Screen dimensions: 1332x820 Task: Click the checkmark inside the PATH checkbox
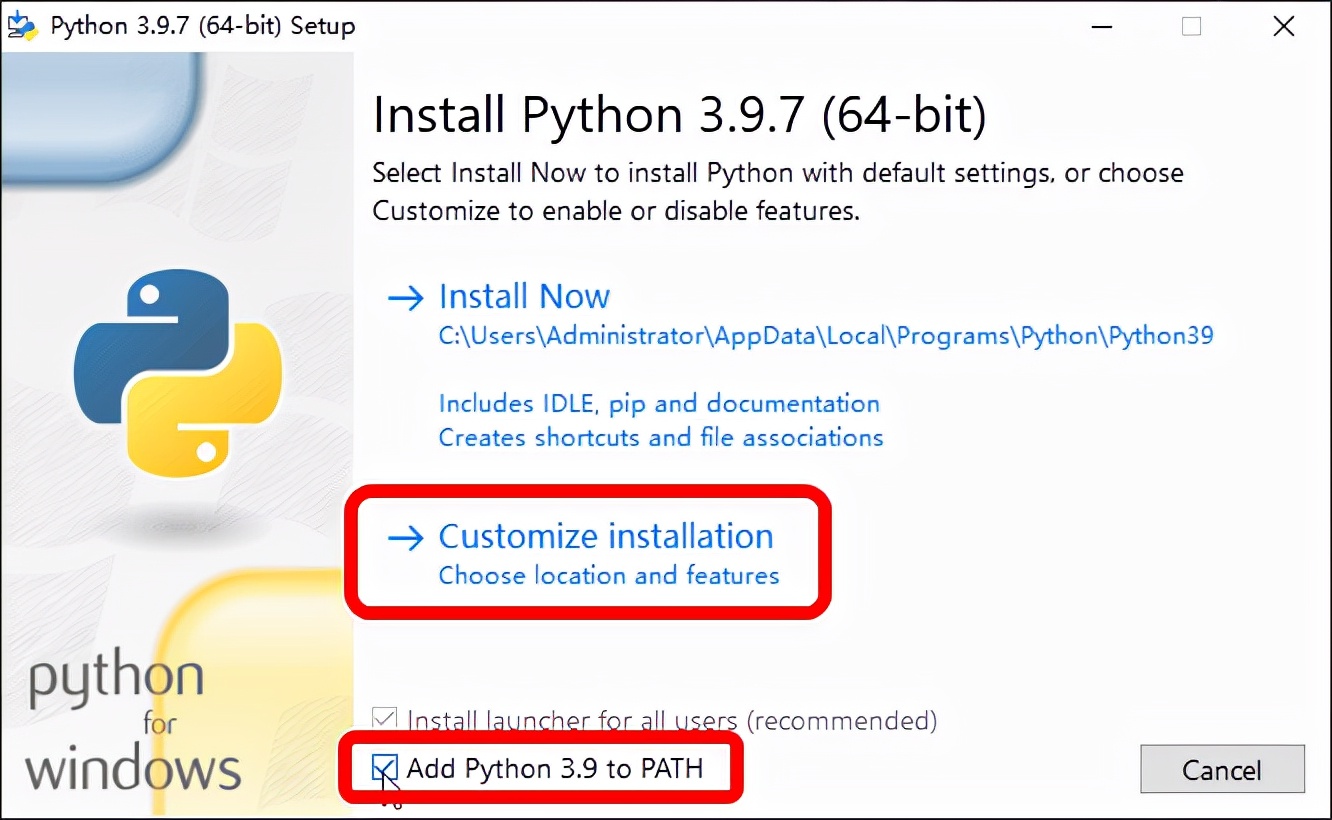383,768
